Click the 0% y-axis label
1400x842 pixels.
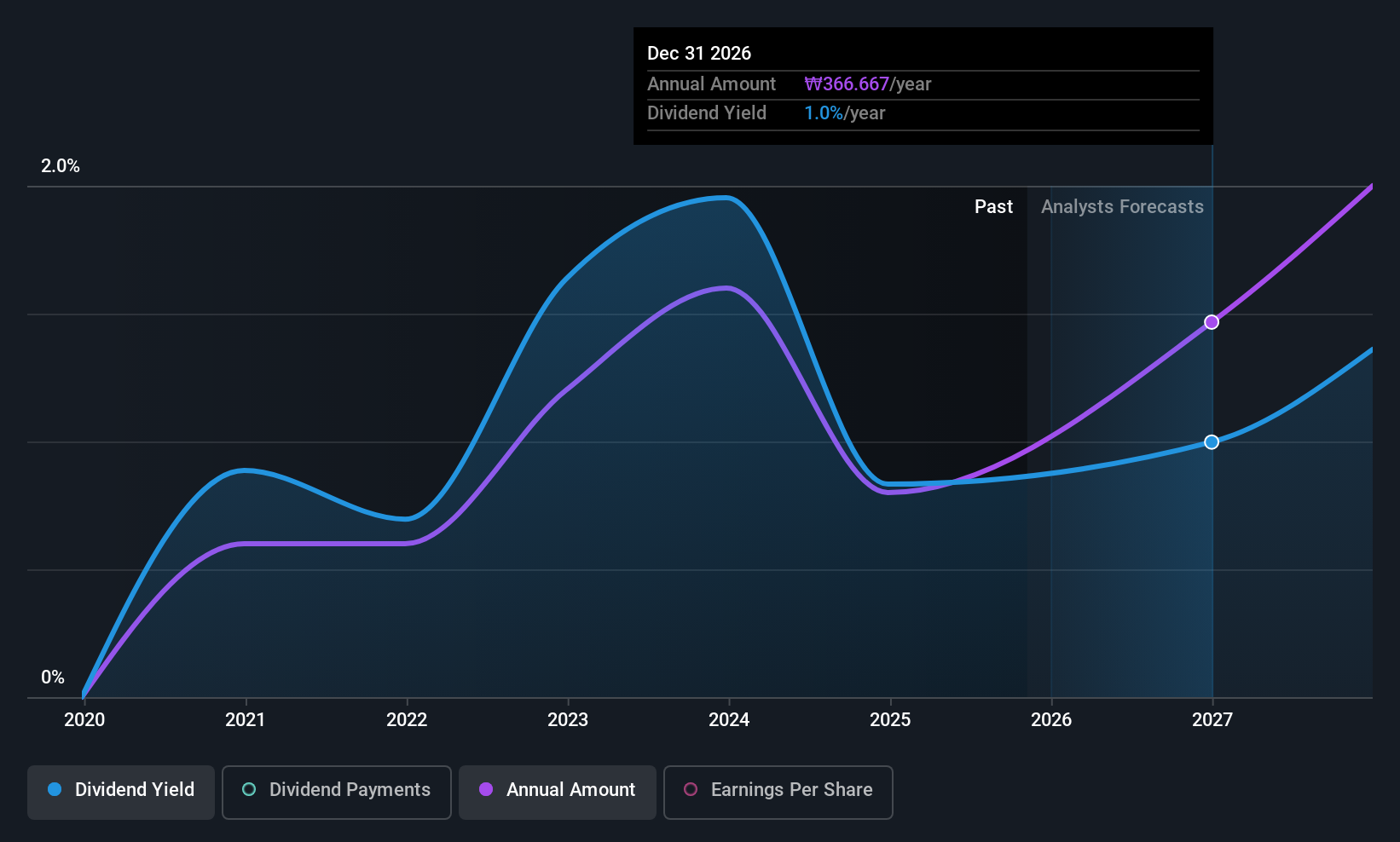pos(53,678)
